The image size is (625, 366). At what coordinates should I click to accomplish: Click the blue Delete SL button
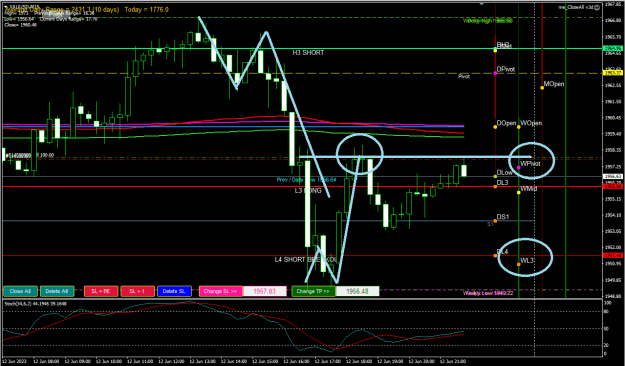click(x=174, y=291)
